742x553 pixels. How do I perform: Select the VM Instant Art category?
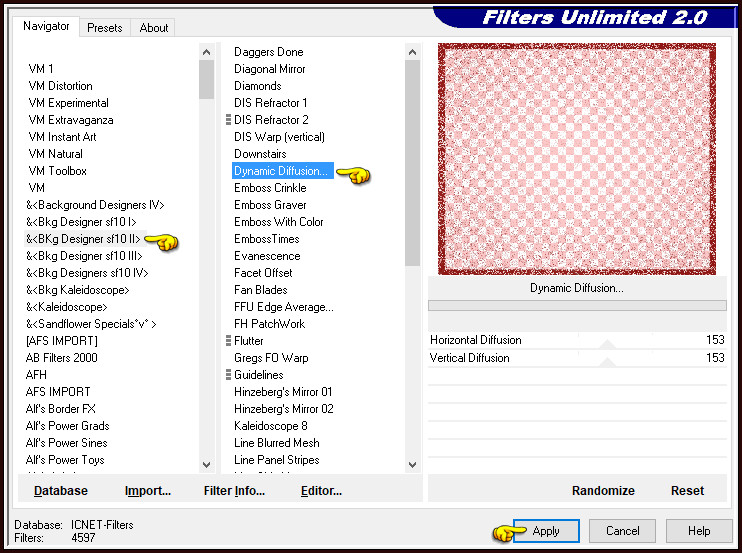62,137
